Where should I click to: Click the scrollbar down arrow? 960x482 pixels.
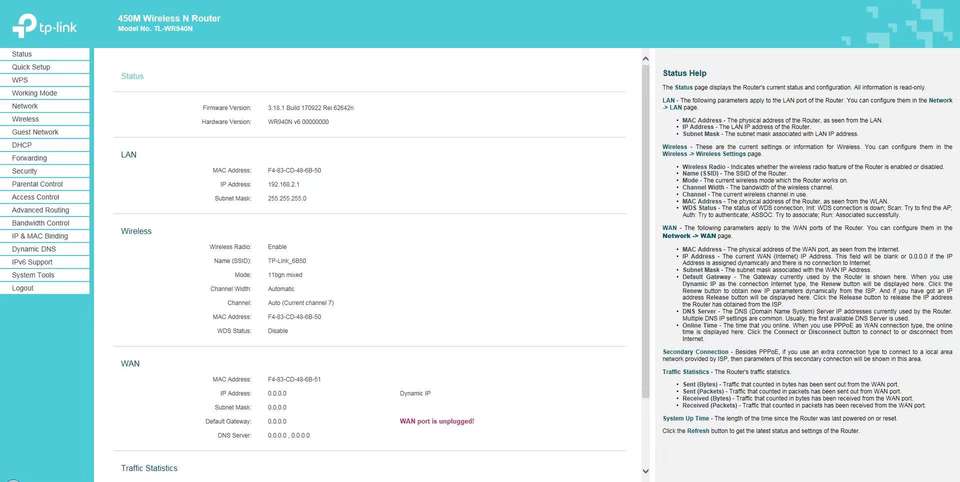tap(645, 470)
